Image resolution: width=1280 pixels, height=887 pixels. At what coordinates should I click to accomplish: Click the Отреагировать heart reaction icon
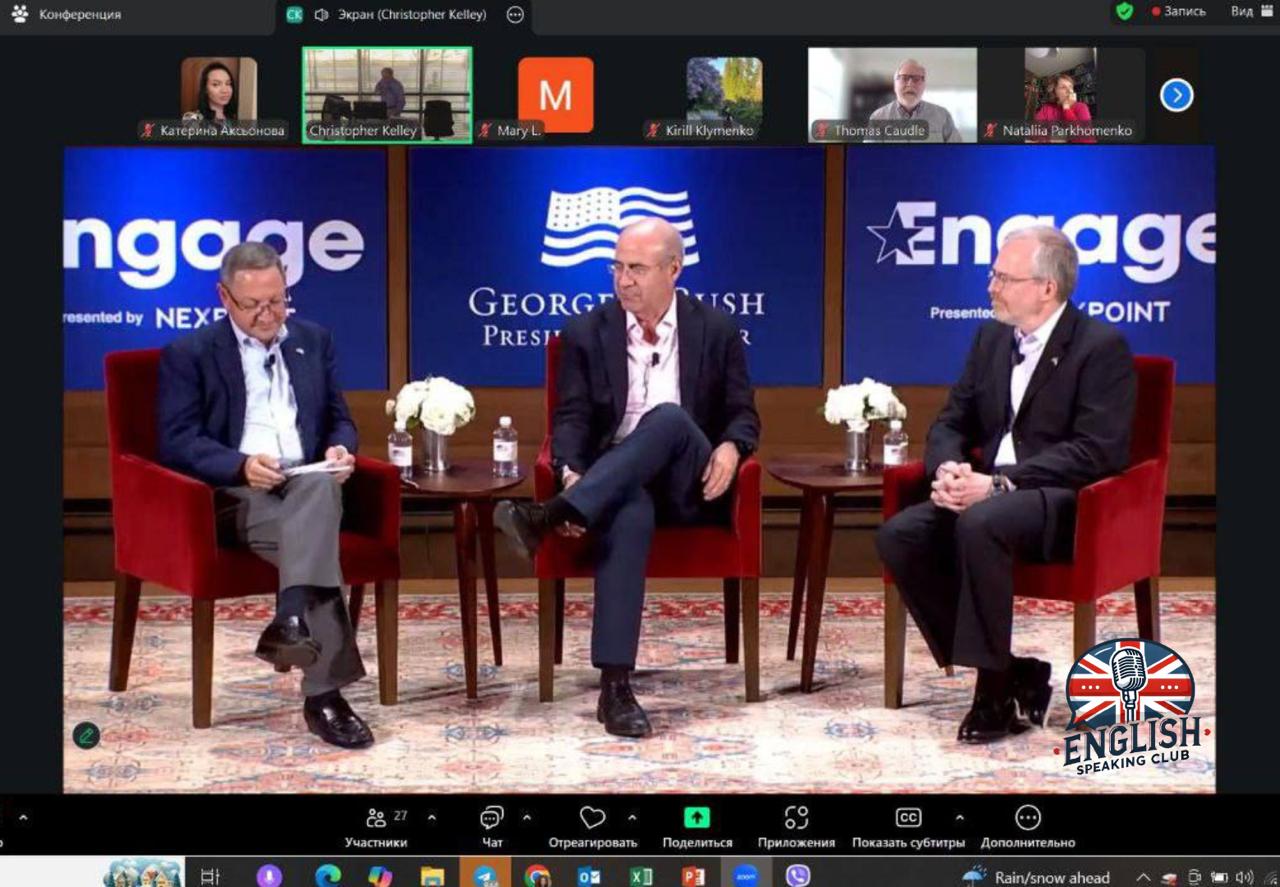click(x=592, y=819)
